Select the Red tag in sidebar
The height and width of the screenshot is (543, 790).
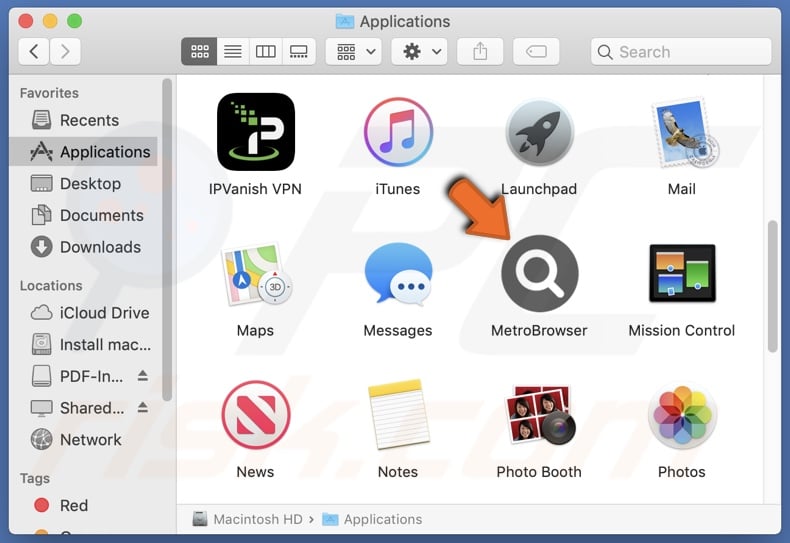coord(84,505)
